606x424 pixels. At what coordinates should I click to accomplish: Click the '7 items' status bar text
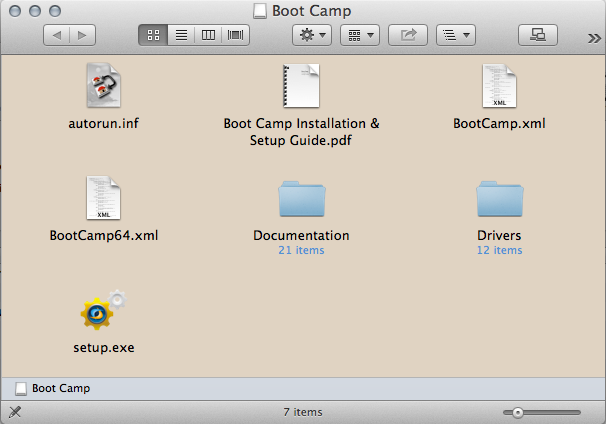[x=303, y=412]
